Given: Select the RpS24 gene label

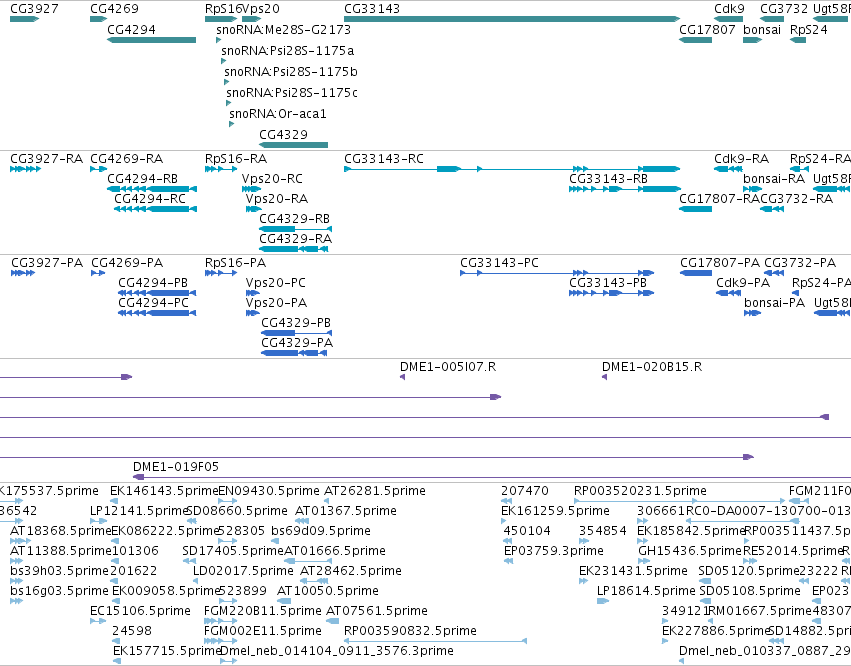Looking at the screenshot, I should tap(809, 30).
